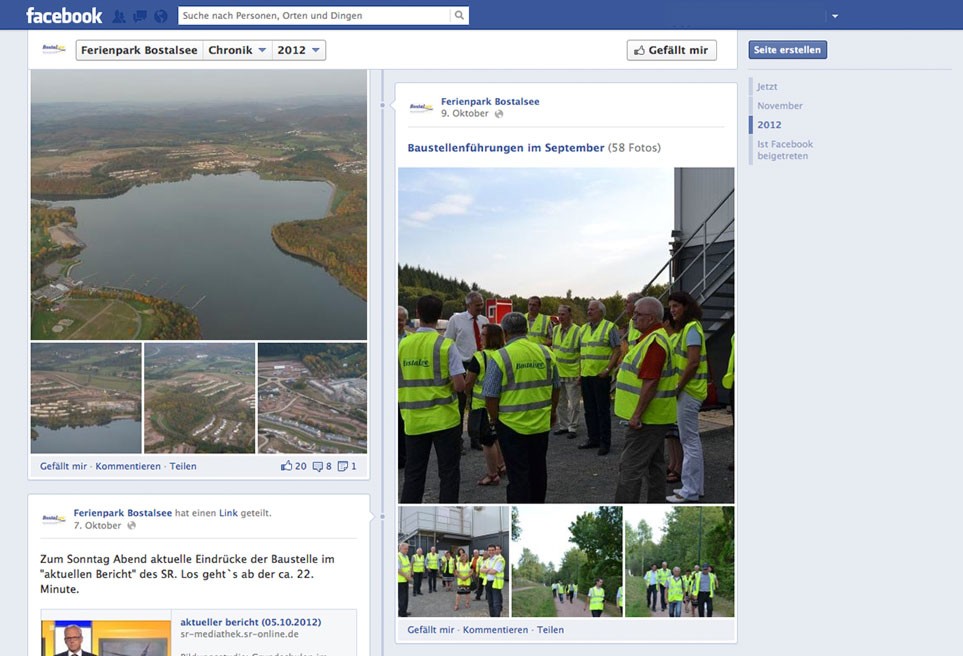Click Kommentieren under the Baustellenführungen album
Viewport: 963px width, 656px height.
click(495, 630)
